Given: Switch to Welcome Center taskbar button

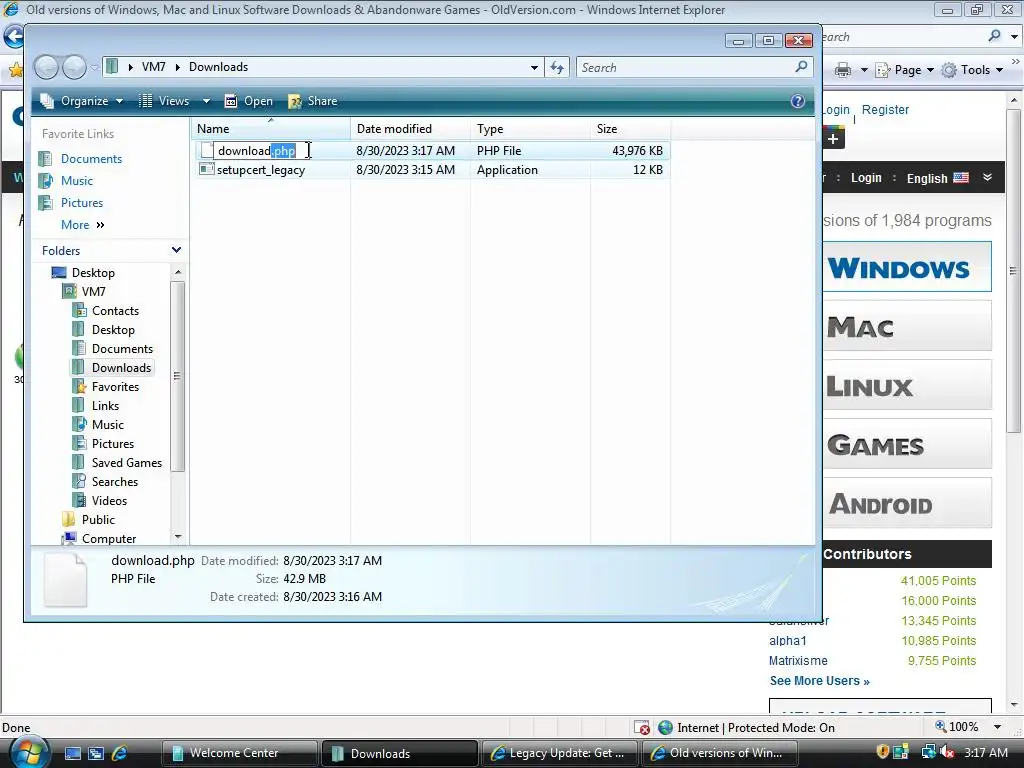Looking at the screenshot, I should click(x=239, y=753).
